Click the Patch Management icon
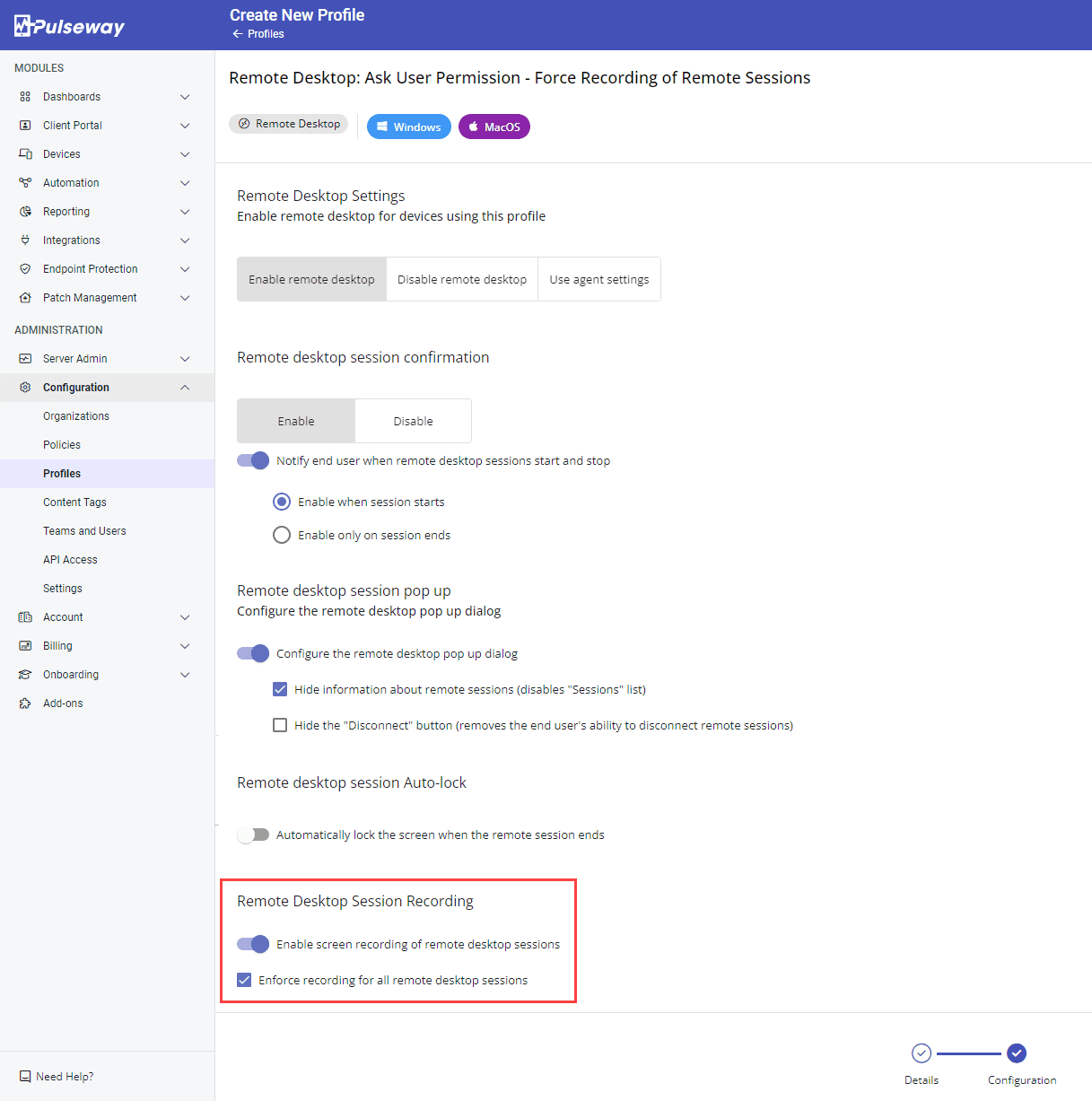The image size is (1092, 1101). [25, 298]
